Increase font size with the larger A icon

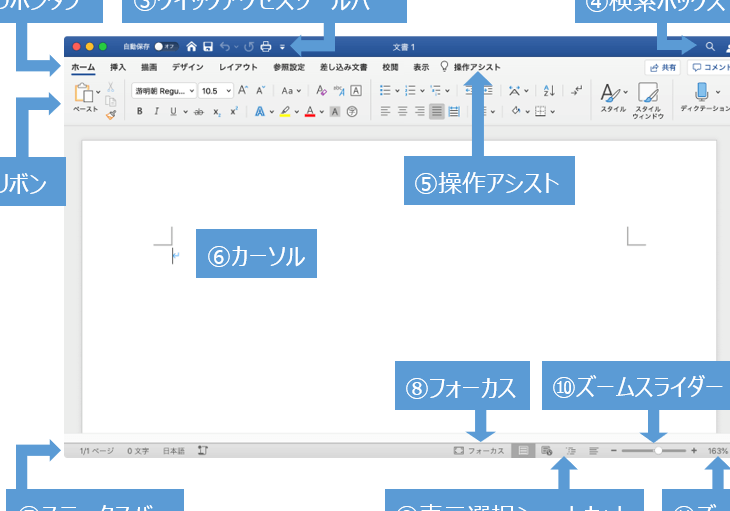[x=243, y=90]
